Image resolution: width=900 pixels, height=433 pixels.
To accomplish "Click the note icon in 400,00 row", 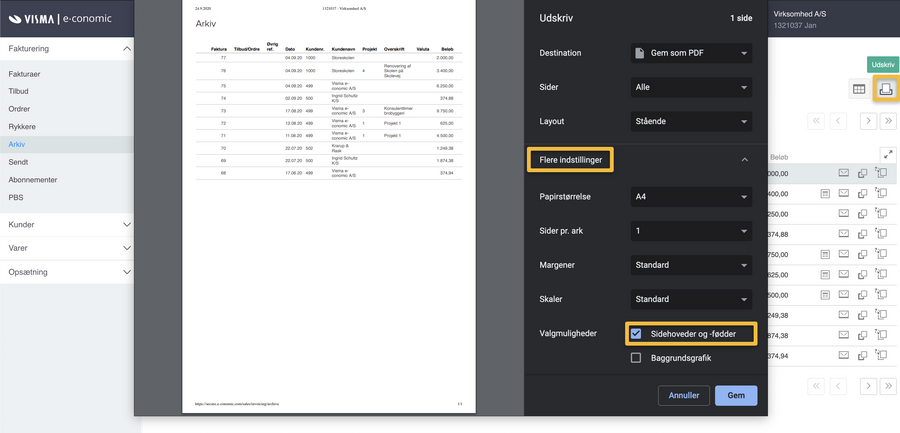I will [x=825, y=193].
